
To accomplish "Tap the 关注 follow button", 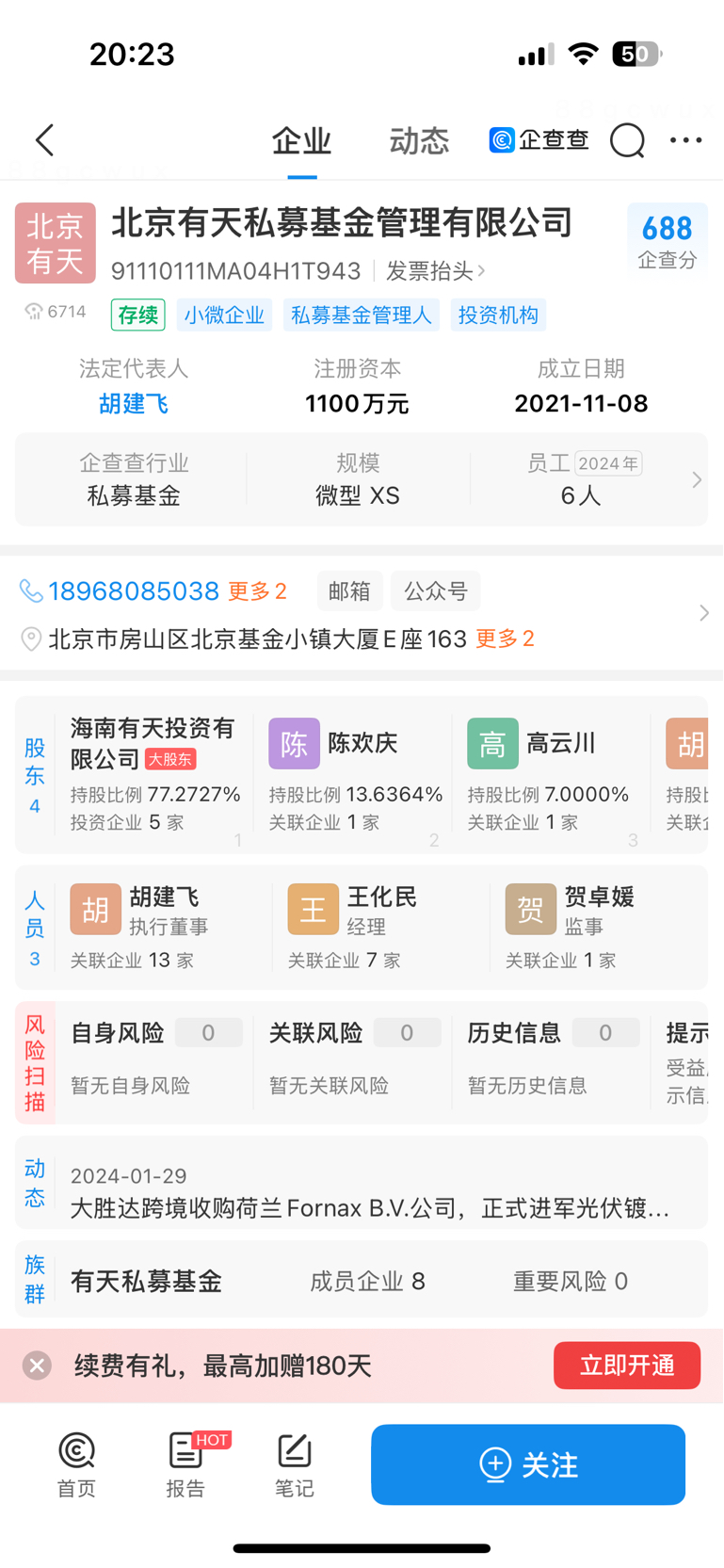I will pos(528,1464).
